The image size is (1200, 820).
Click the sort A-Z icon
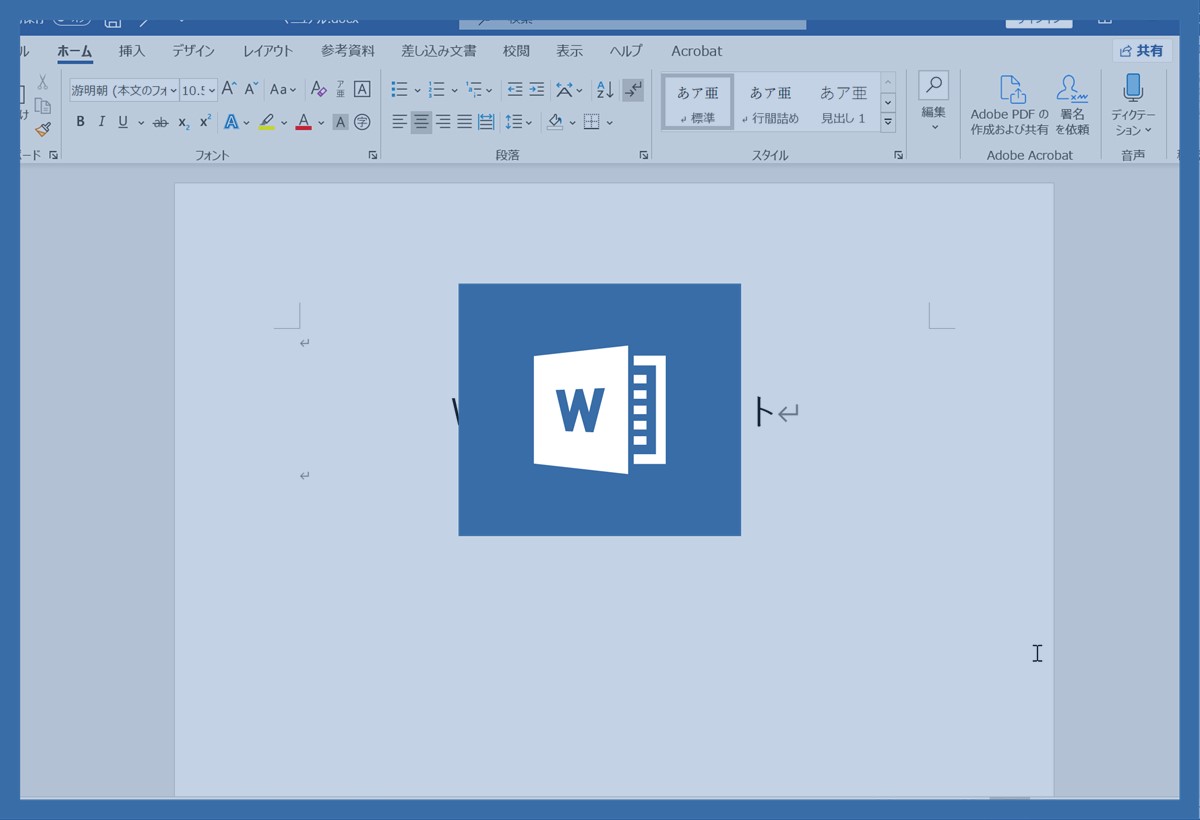click(605, 90)
